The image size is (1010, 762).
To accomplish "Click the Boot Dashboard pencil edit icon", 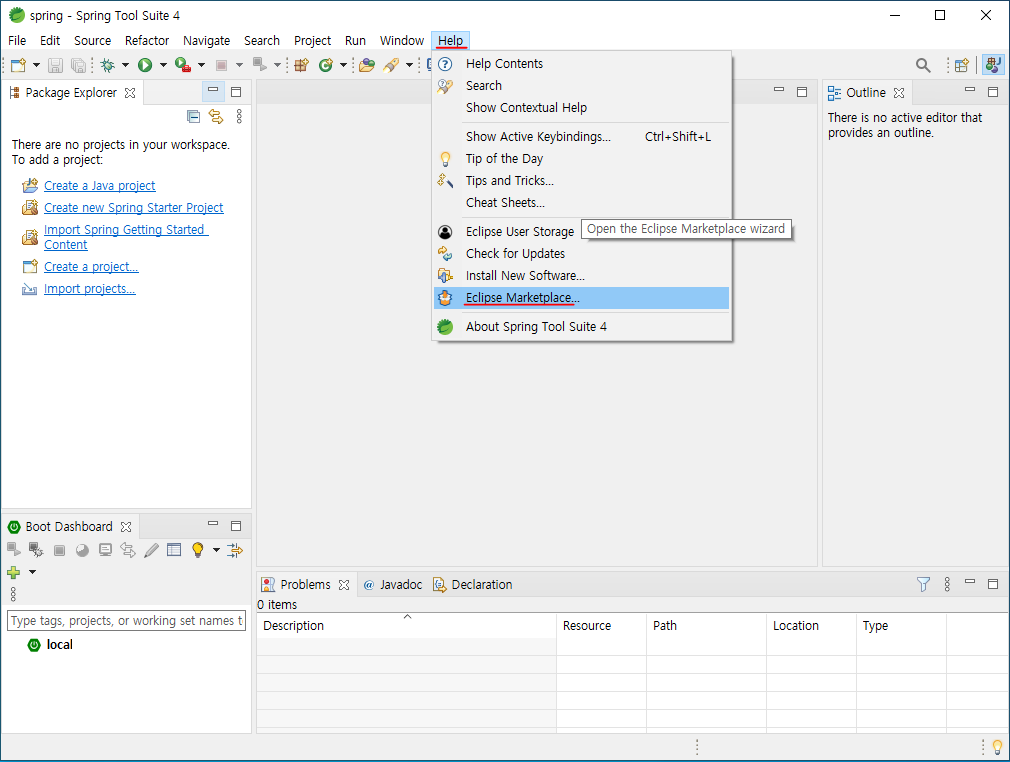I will 151,550.
